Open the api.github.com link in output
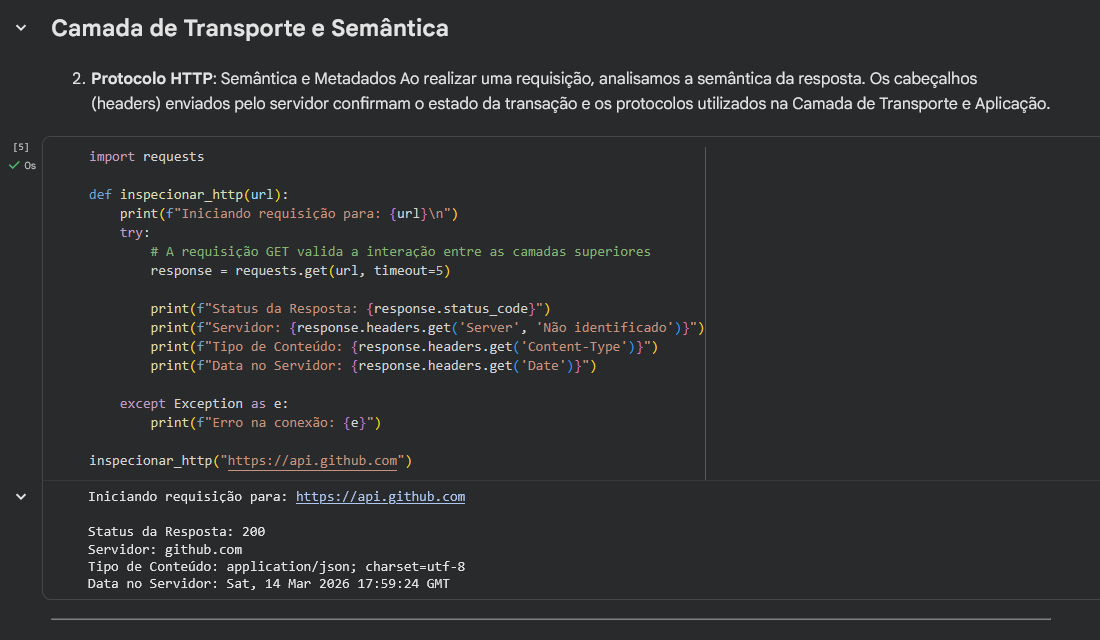 pos(380,497)
